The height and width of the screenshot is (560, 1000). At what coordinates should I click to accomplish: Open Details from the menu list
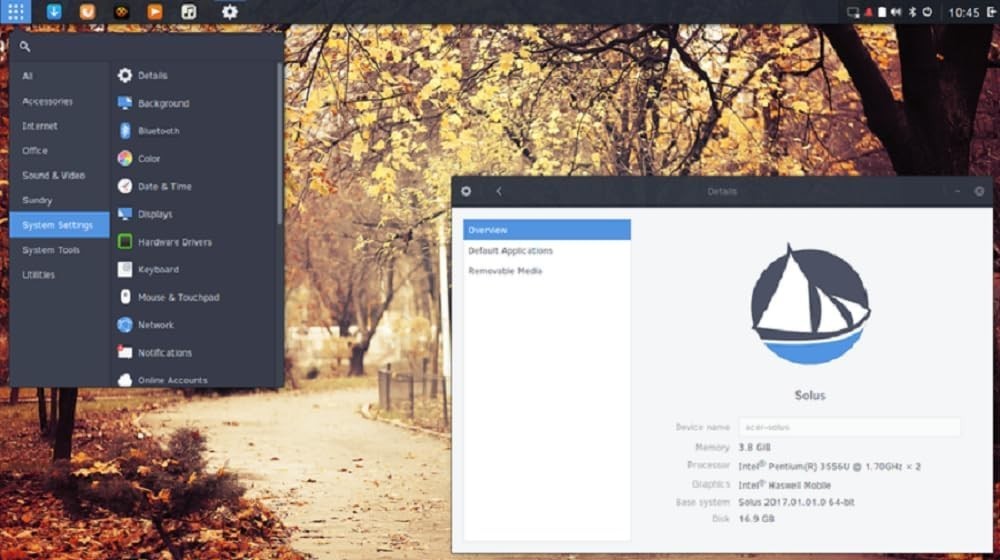click(195, 75)
